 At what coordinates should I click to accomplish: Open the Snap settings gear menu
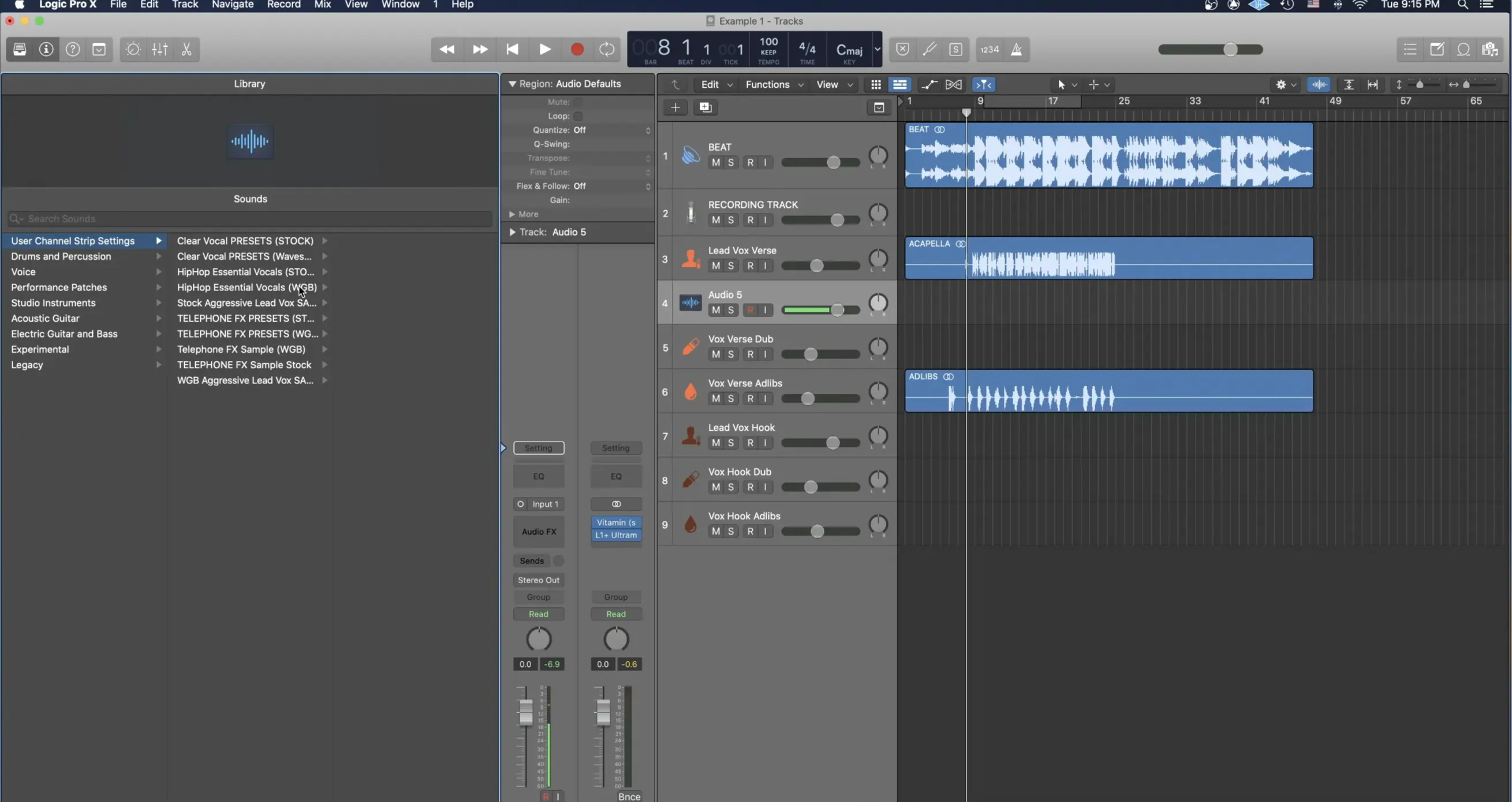1286,84
